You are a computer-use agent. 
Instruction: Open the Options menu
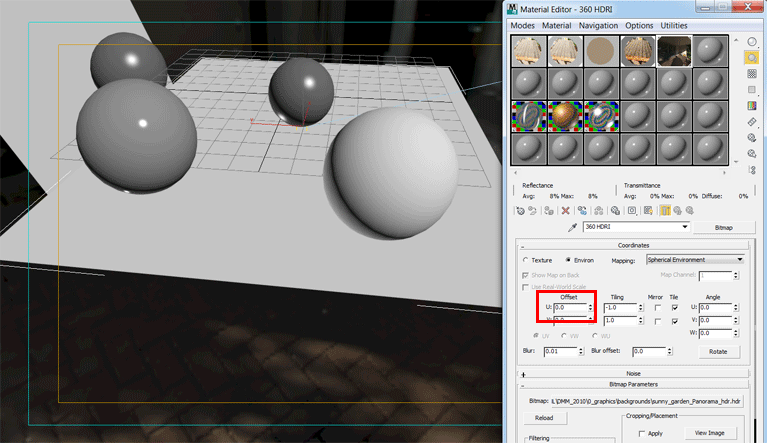click(639, 25)
